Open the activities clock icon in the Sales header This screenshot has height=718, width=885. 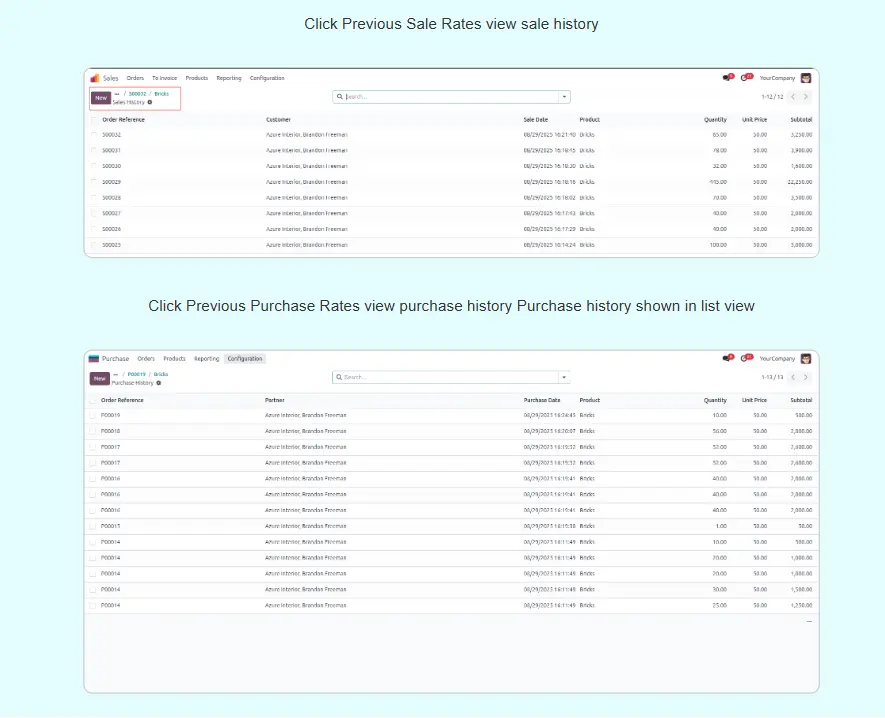pyautogui.click(x=745, y=78)
